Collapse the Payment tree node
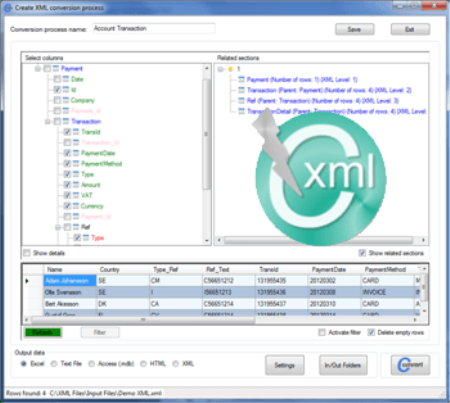This screenshot has width=450, height=403. coord(37,69)
